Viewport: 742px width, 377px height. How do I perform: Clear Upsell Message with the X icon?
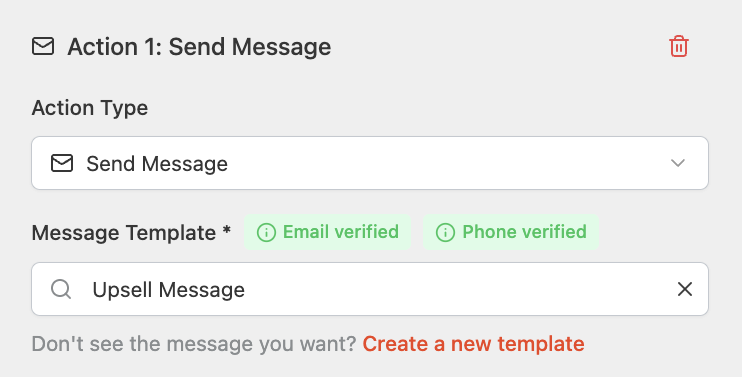pyautogui.click(x=685, y=289)
